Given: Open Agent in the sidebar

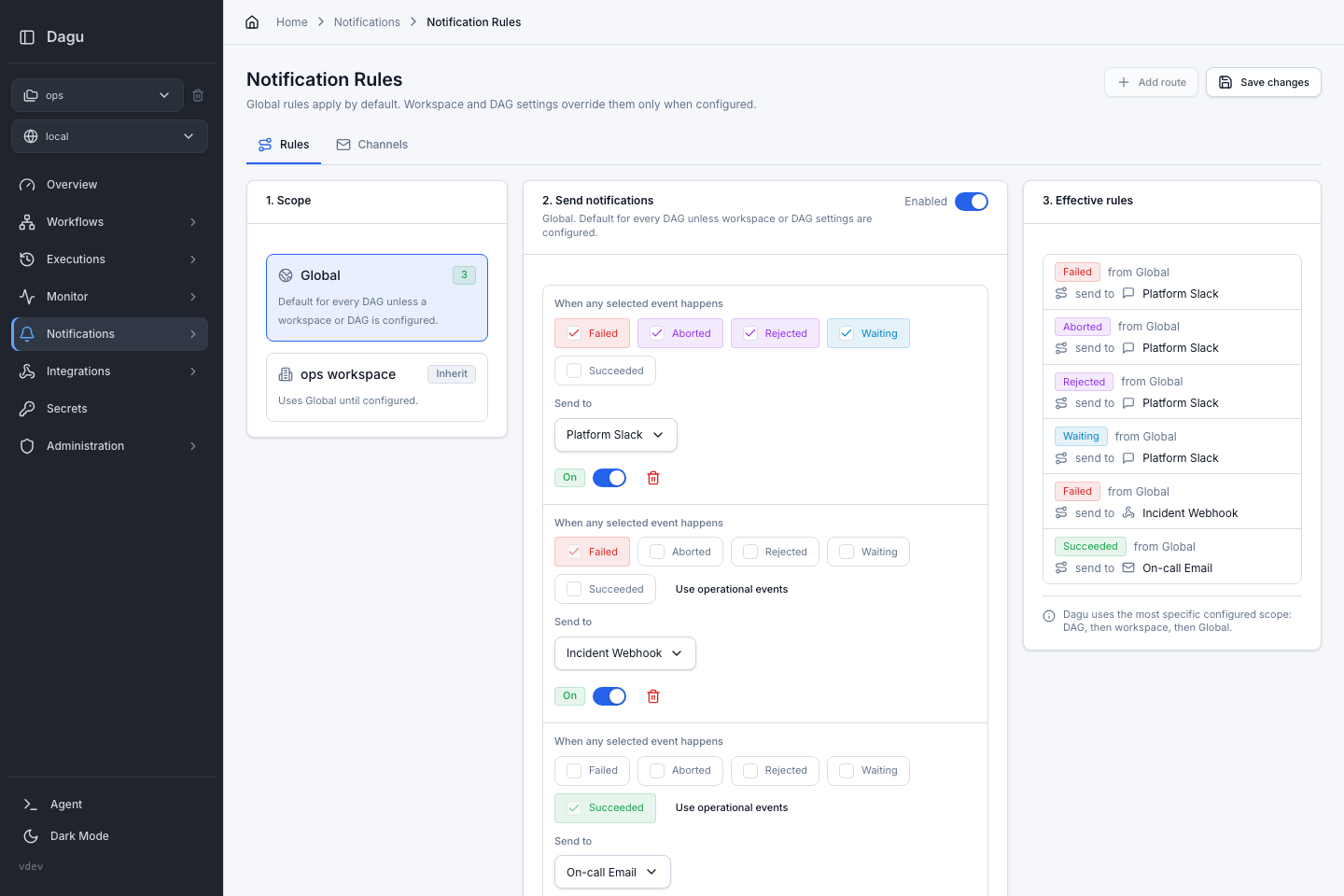Looking at the screenshot, I should click(x=111, y=805).
